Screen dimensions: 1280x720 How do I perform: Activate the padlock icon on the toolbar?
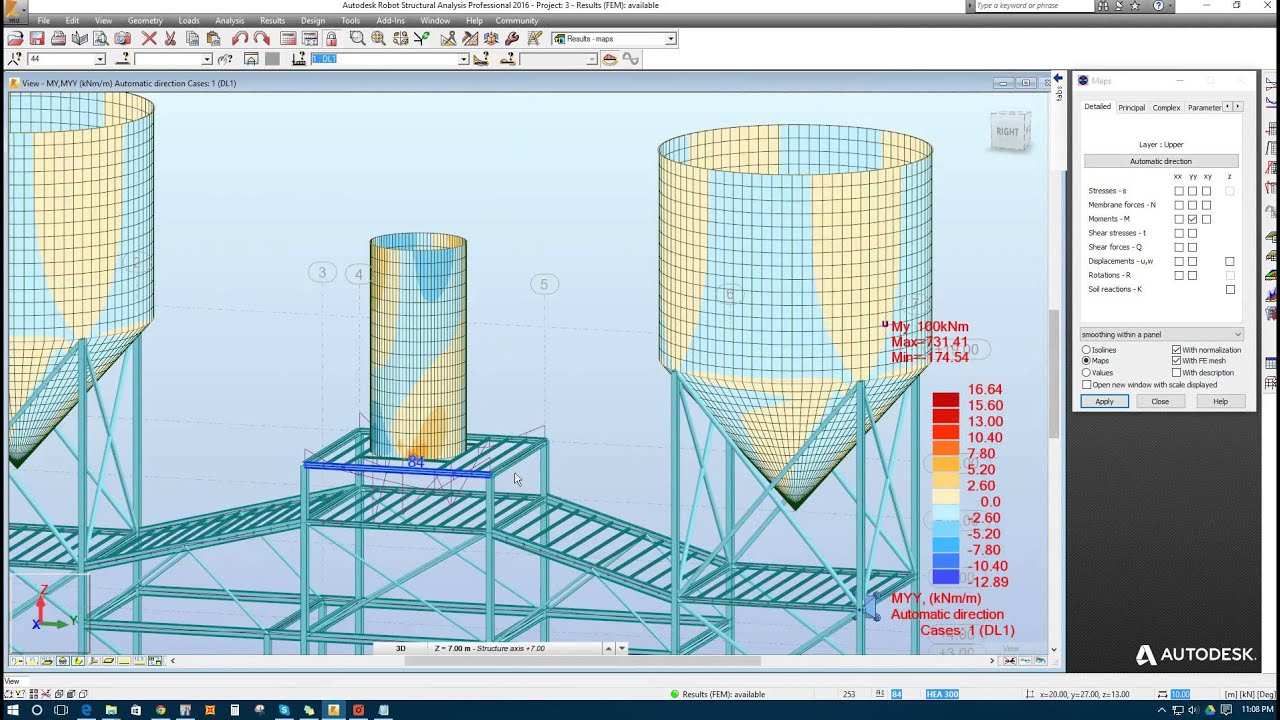[x=332, y=38]
